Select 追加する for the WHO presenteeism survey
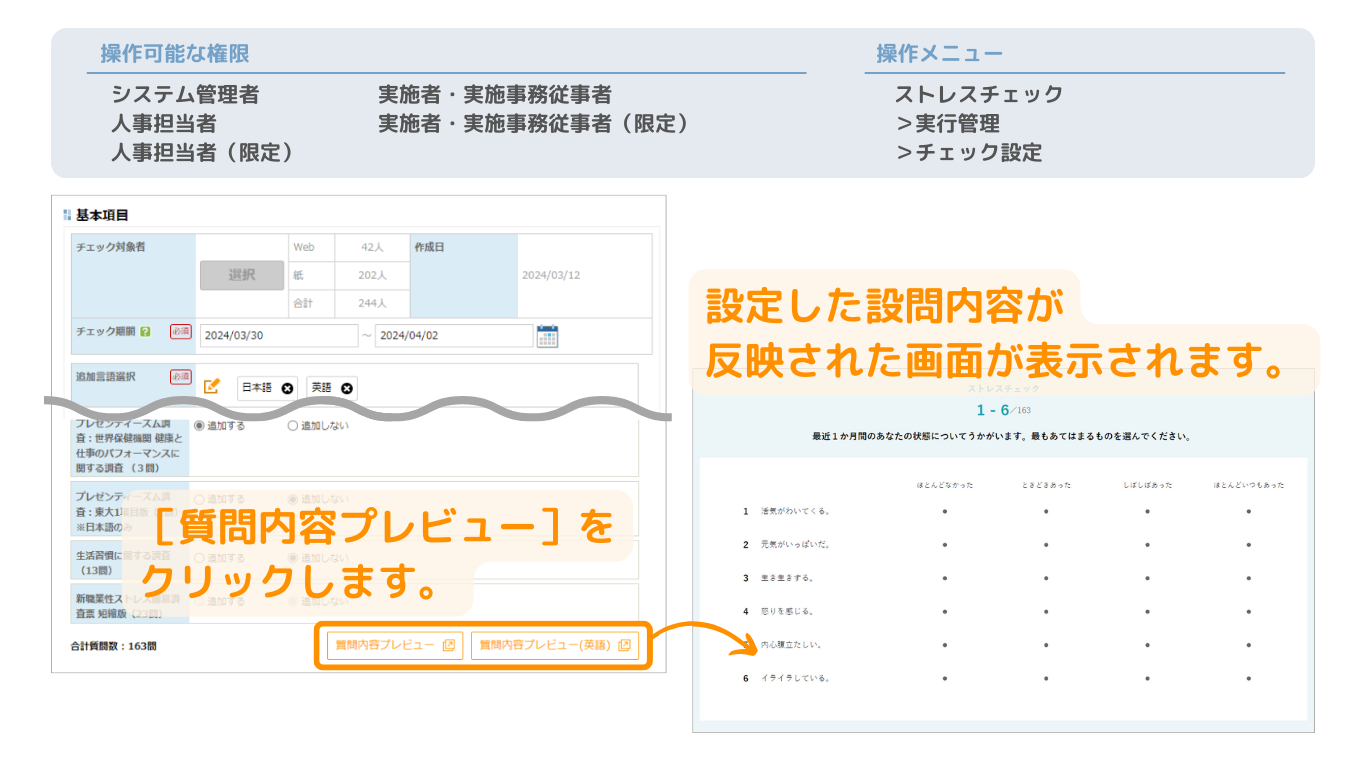This screenshot has height=760, width=1366. (199, 426)
